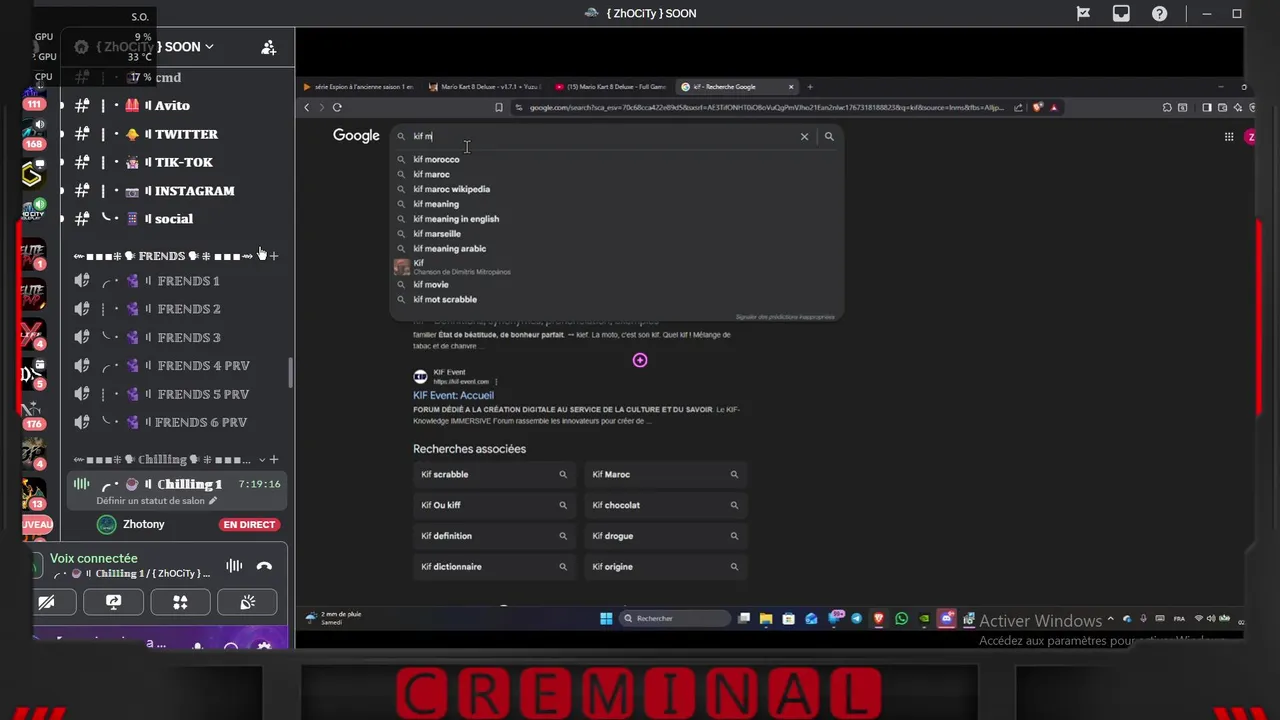Select suggestion kif meaning in english
1280x720 pixels.
point(616,219)
